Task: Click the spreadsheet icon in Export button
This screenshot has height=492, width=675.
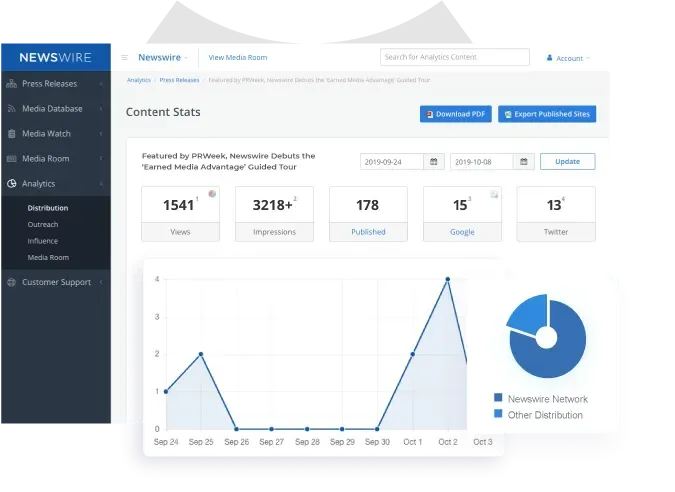Action: (508, 114)
